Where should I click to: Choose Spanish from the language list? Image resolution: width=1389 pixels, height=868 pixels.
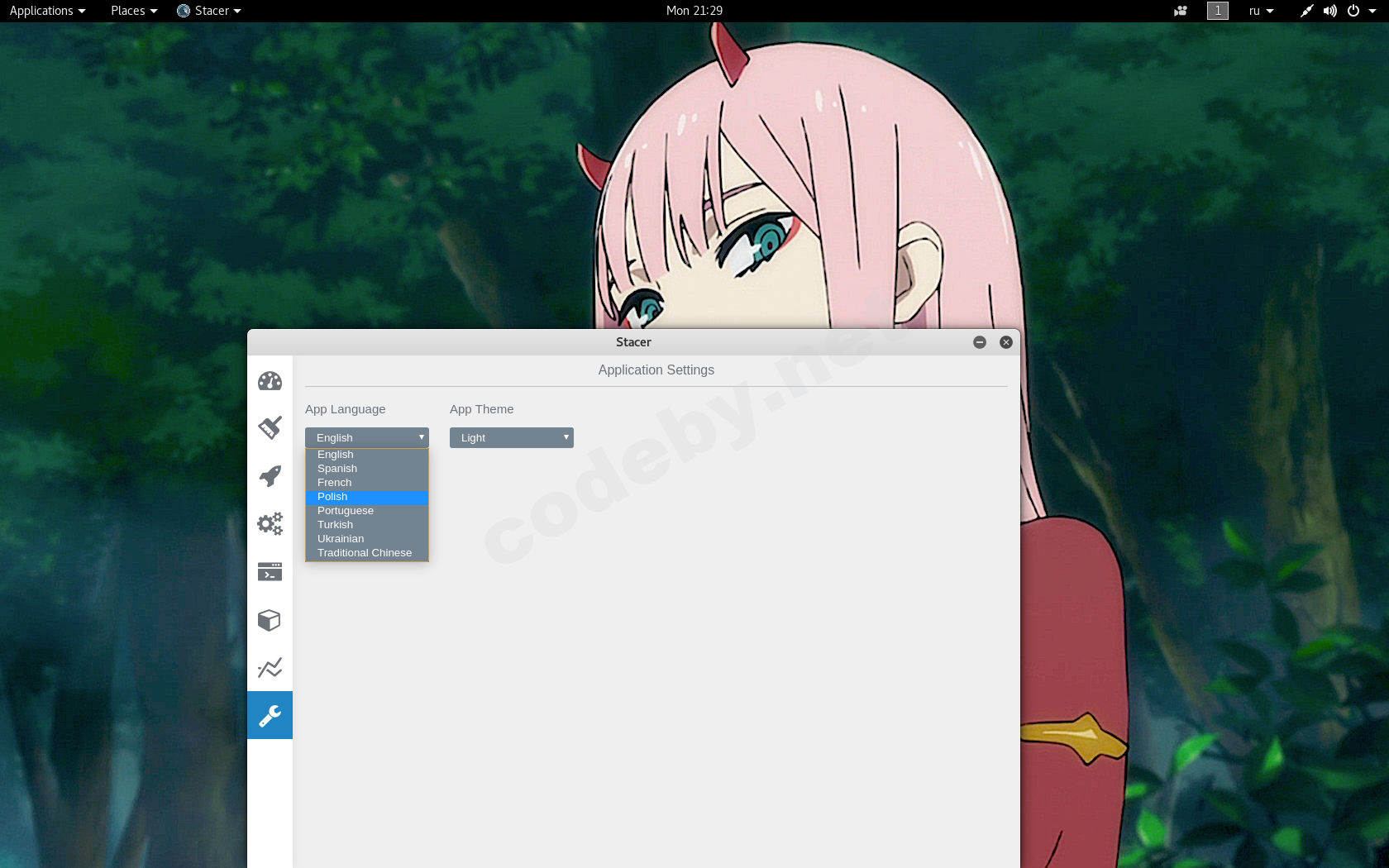367,469
